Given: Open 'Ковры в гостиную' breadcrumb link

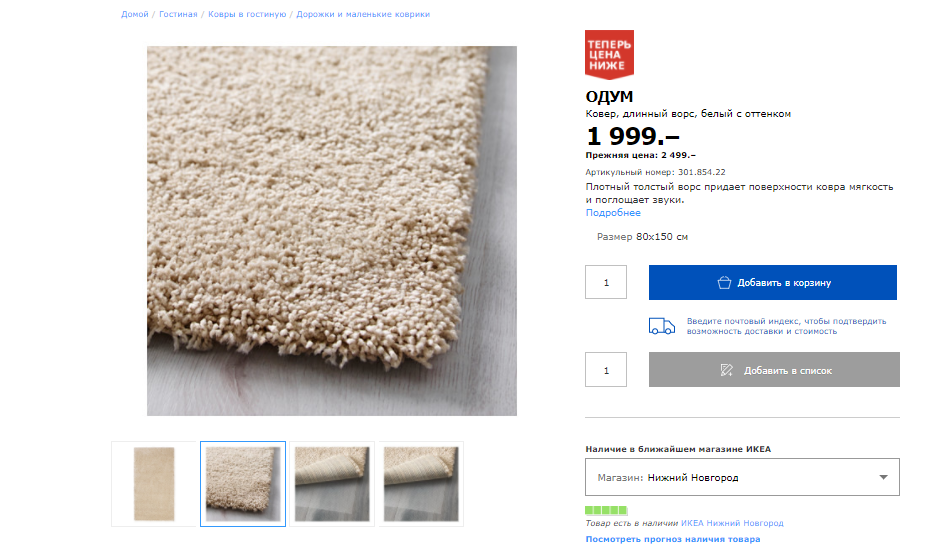Looking at the screenshot, I should point(247,15).
